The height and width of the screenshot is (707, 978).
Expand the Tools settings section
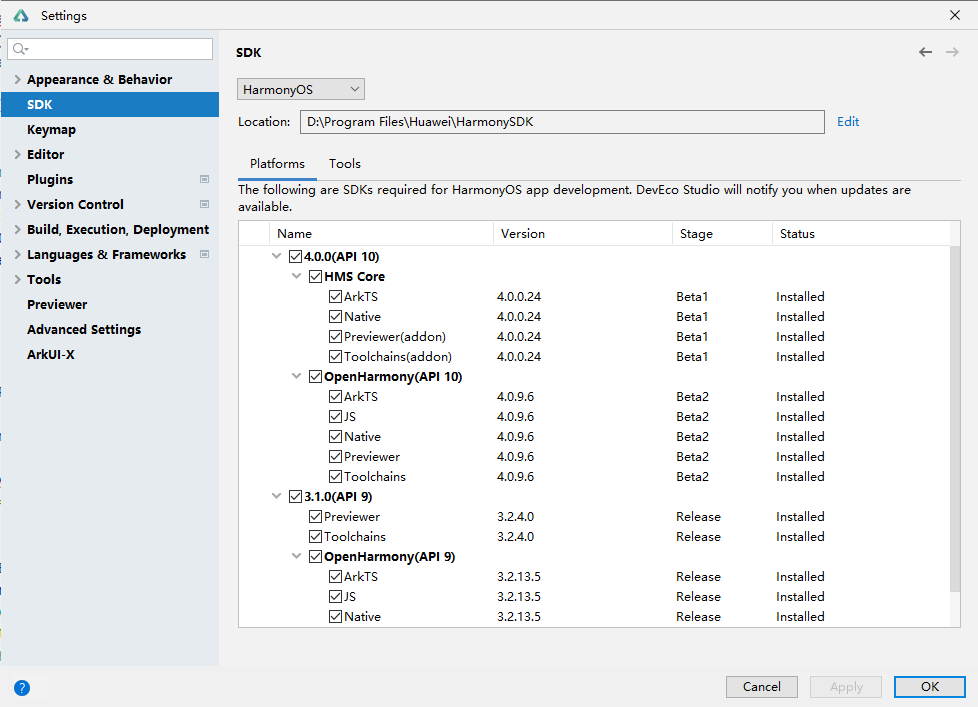coord(17,279)
